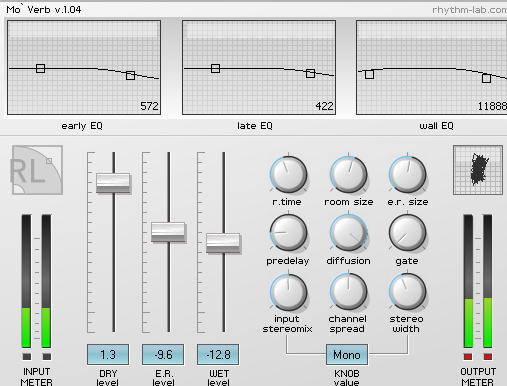Click the r.time knob
Viewport: 507px width, 386px height.
(288, 174)
